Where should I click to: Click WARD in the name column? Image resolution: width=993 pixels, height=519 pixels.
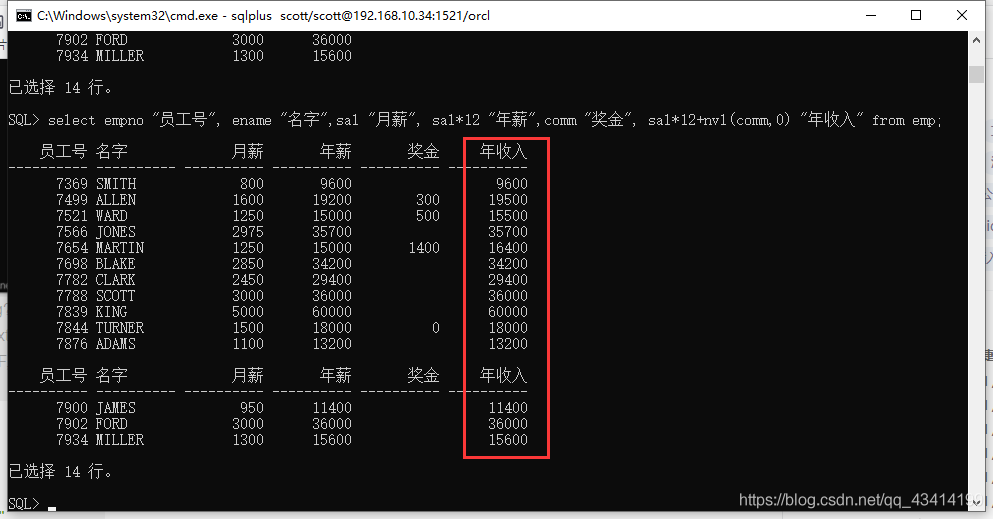[x=111, y=215]
